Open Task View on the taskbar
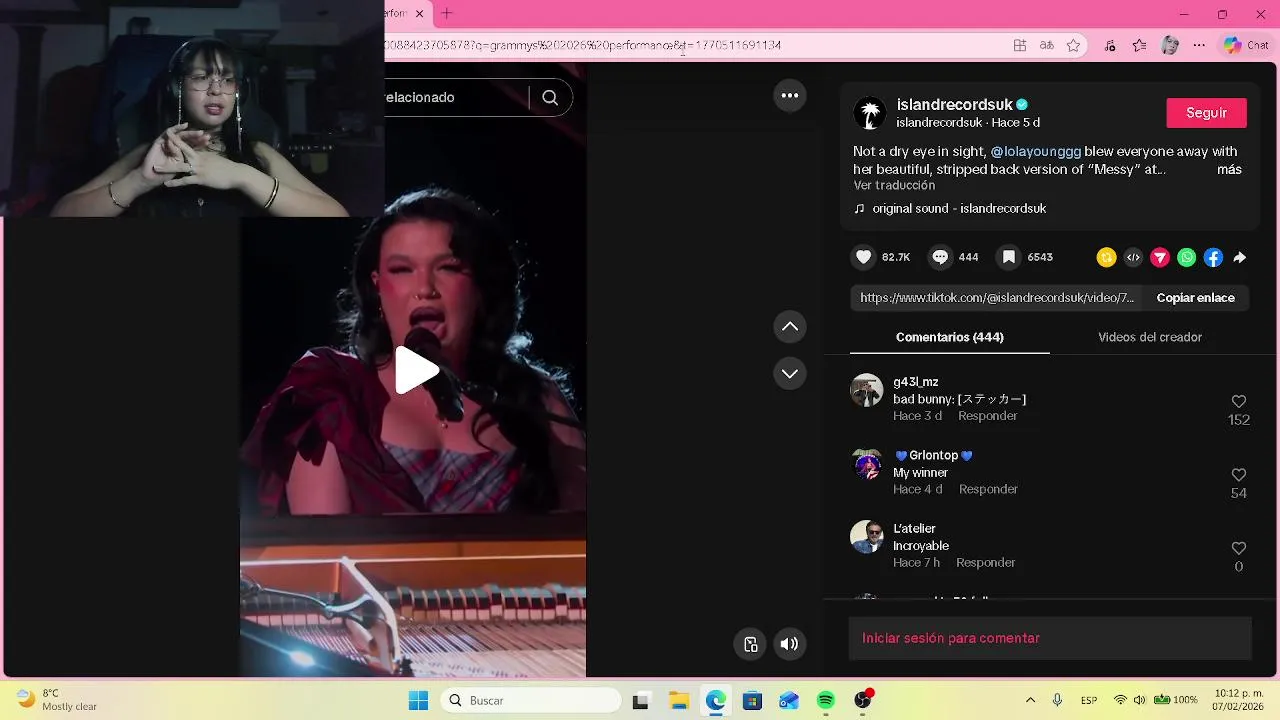This screenshot has width=1280, height=720. pos(641,701)
